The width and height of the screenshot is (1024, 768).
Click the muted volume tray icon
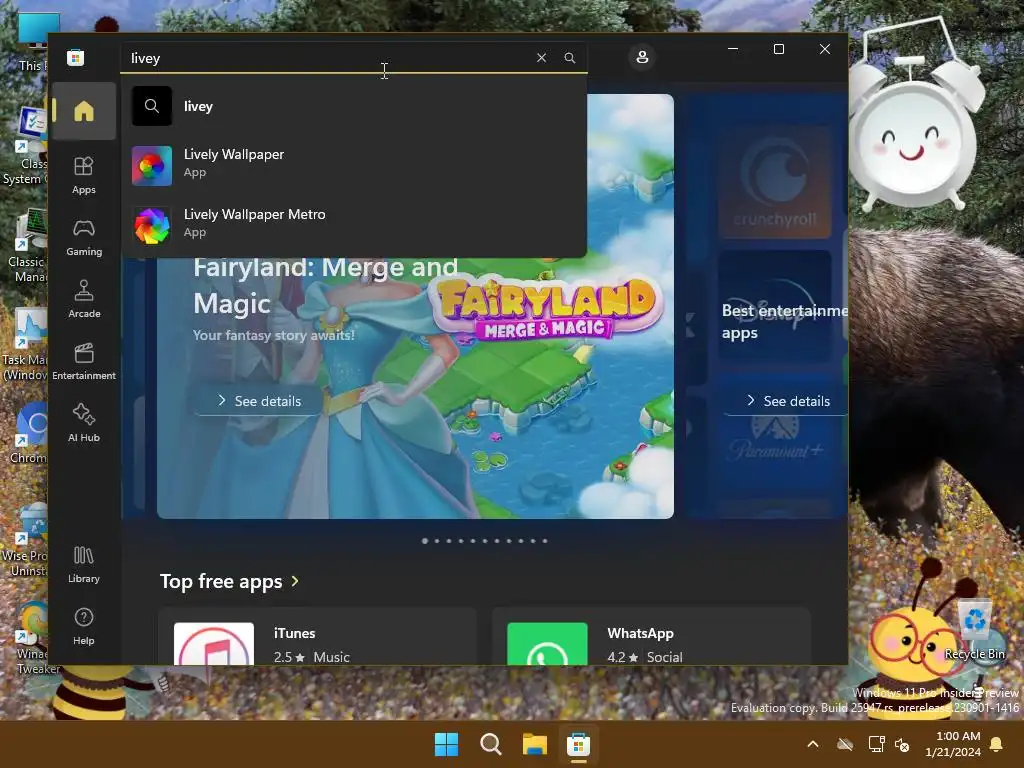[902, 744]
